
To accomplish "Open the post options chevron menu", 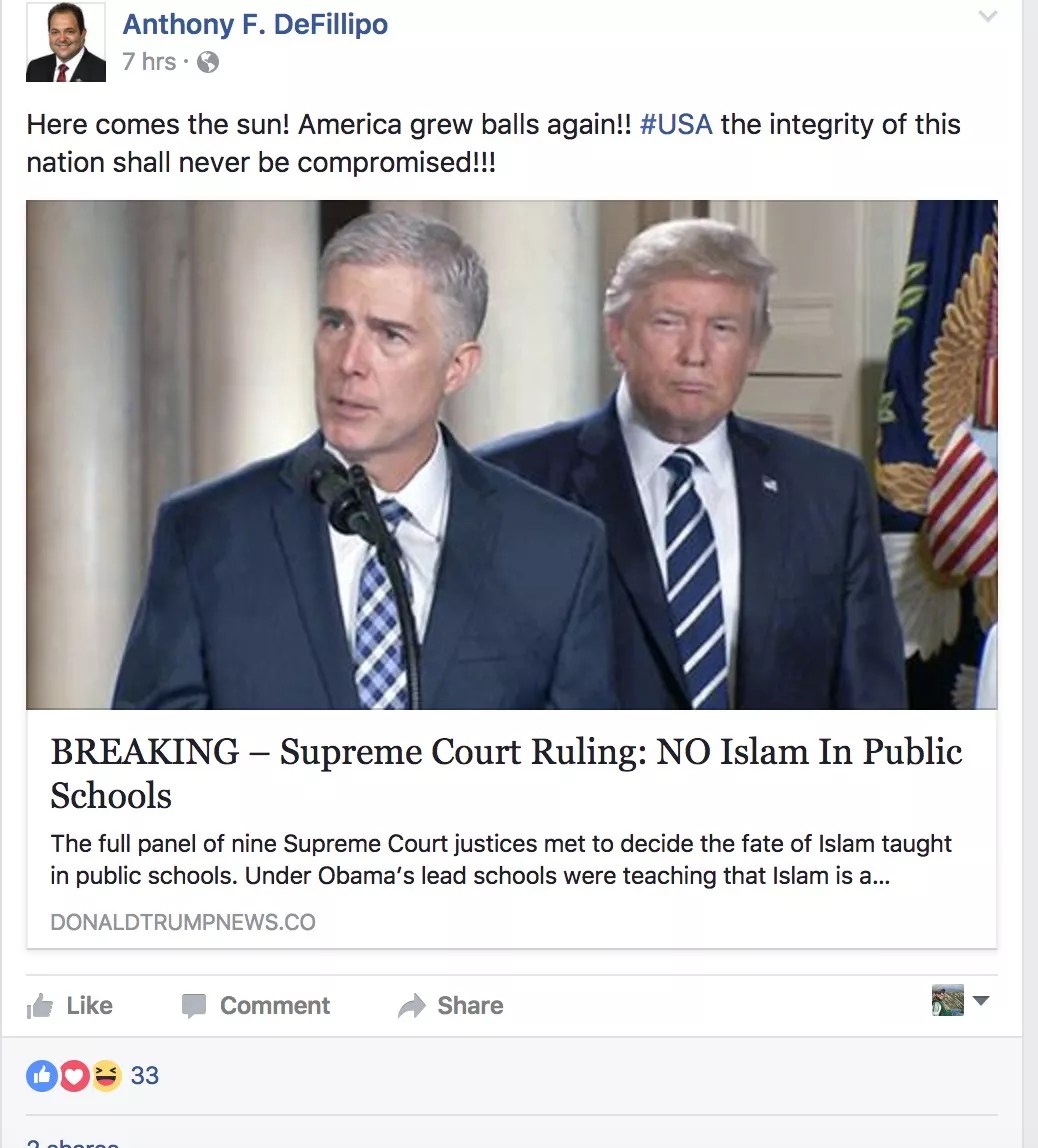I will coord(987,16).
